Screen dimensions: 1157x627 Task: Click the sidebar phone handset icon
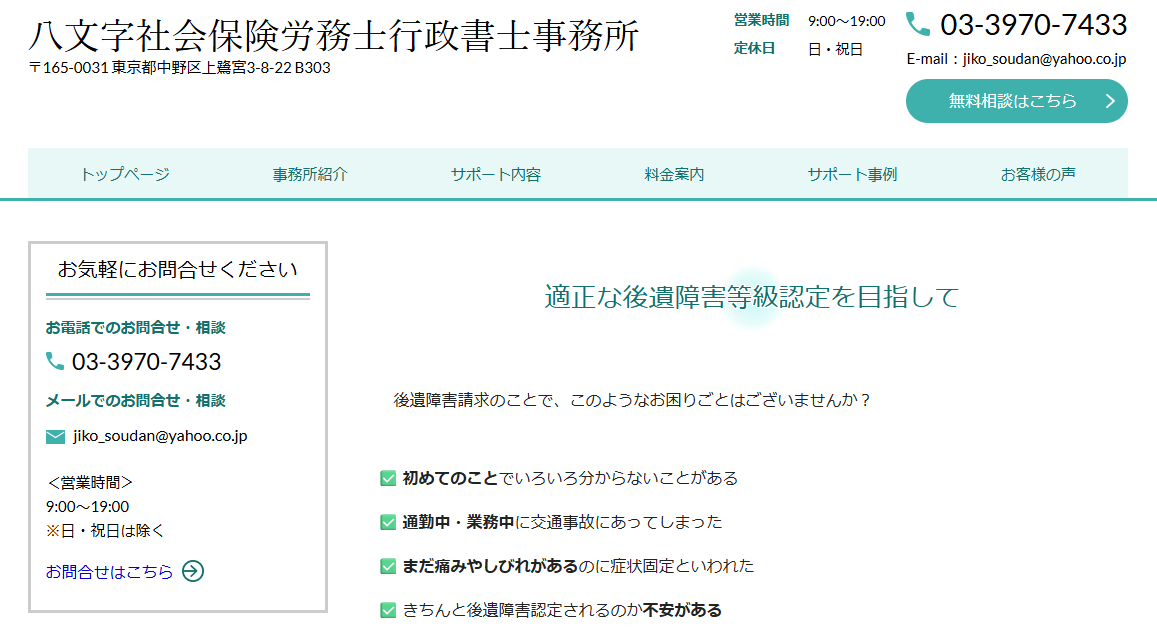tap(55, 361)
